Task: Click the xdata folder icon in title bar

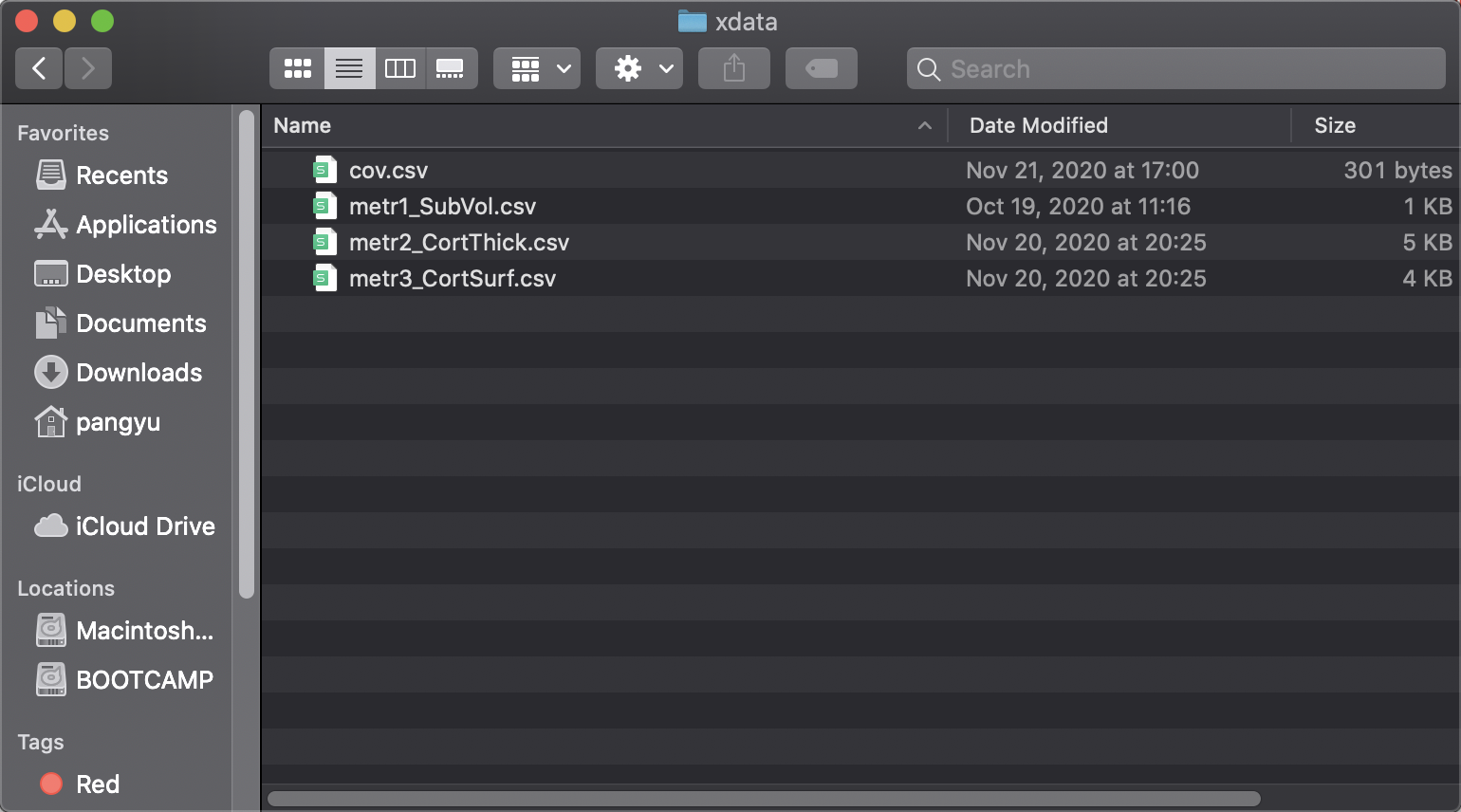Action: [693, 21]
